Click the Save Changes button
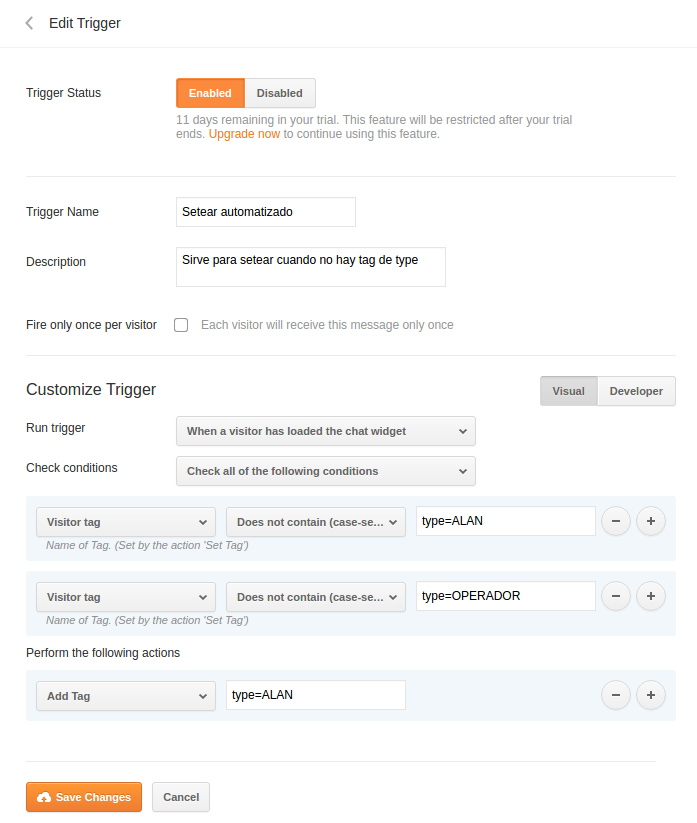This screenshot has width=697, height=823. pyautogui.click(x=84, y=797)
